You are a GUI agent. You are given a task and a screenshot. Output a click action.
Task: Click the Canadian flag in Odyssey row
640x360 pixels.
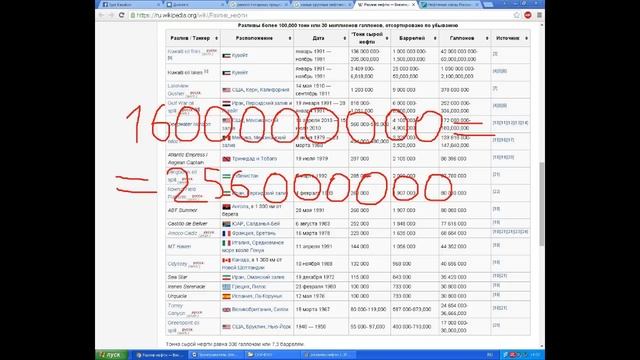tap(227, 260)
